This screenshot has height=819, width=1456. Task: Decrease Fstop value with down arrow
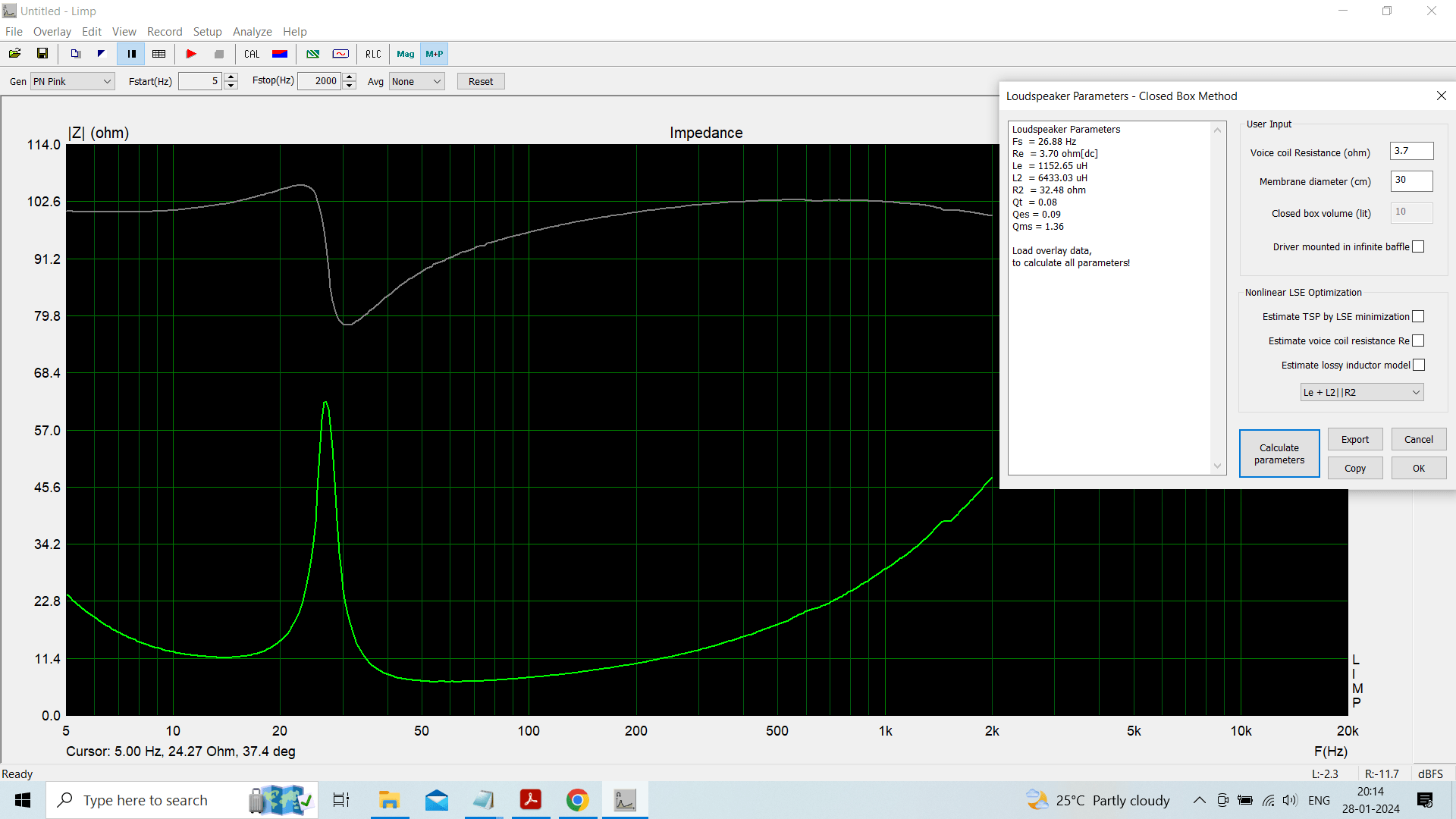pos(350,86)
